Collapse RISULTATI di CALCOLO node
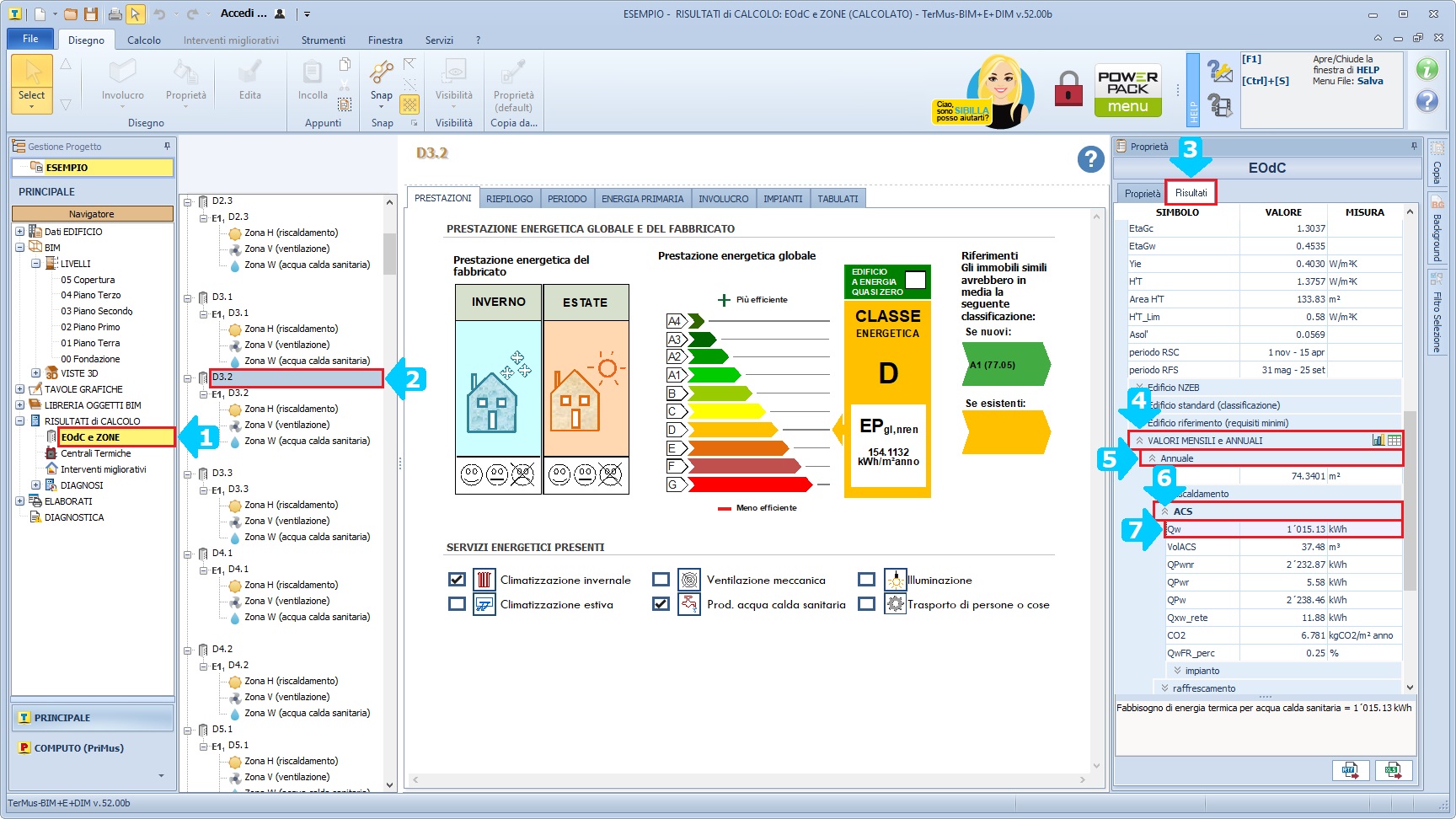The width and height of the screenshot is (1456, 819). [19, 421]
